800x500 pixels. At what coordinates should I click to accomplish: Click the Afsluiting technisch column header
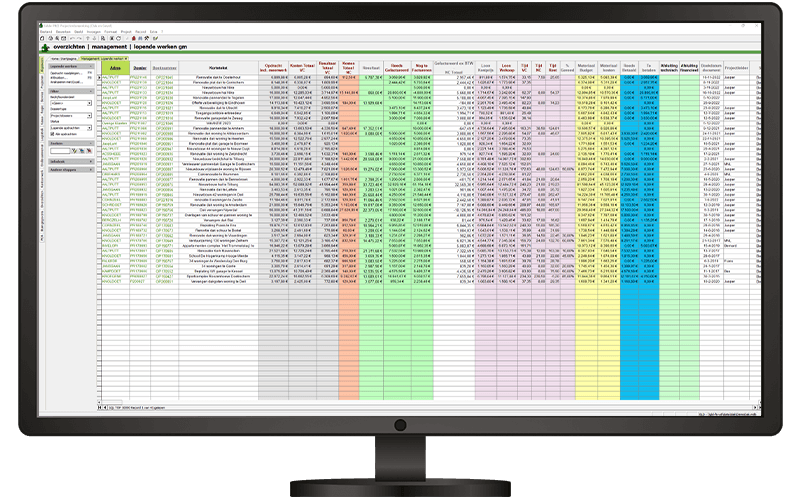click(x=669, y=68)
